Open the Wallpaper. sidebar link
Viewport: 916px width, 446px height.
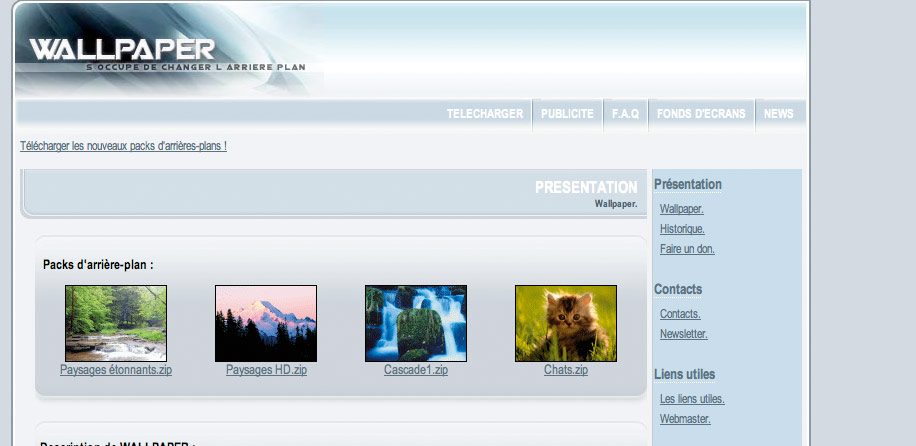pyautogui.click(x=682, y=209)
